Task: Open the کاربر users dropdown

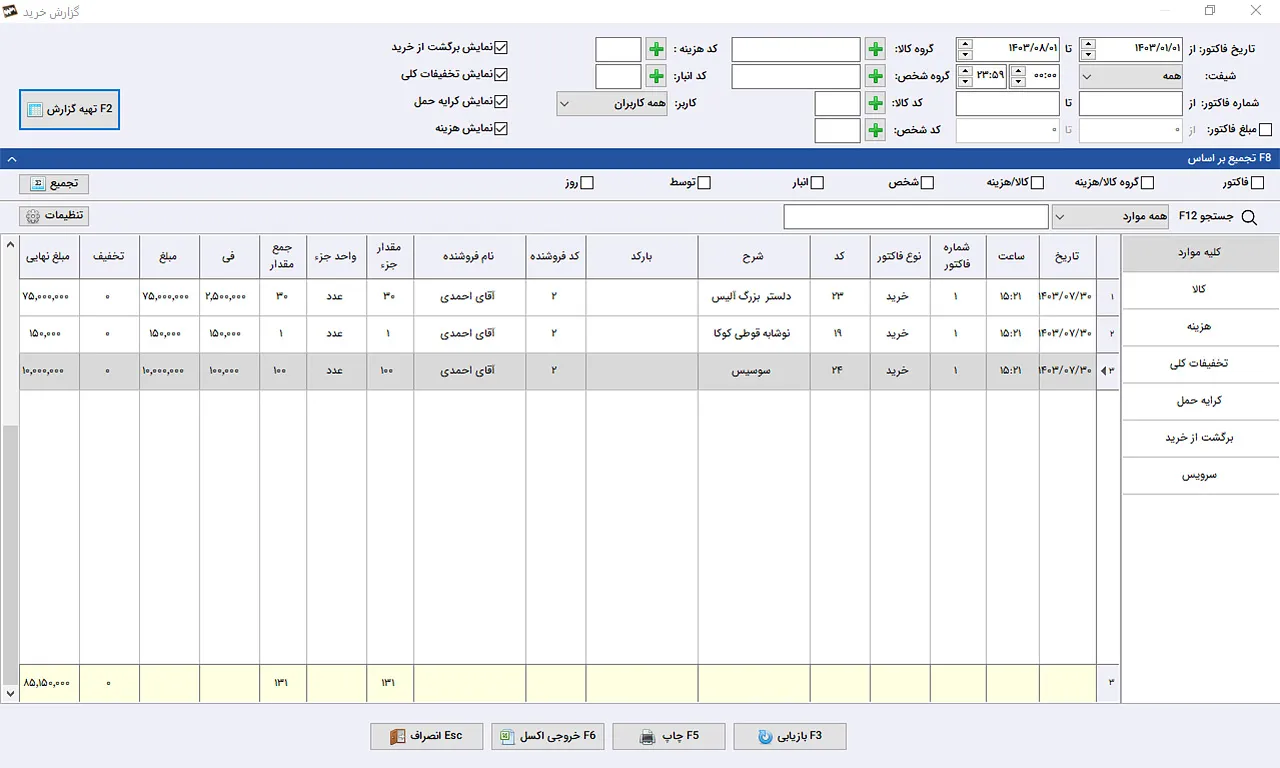Action: click(611, 104)
